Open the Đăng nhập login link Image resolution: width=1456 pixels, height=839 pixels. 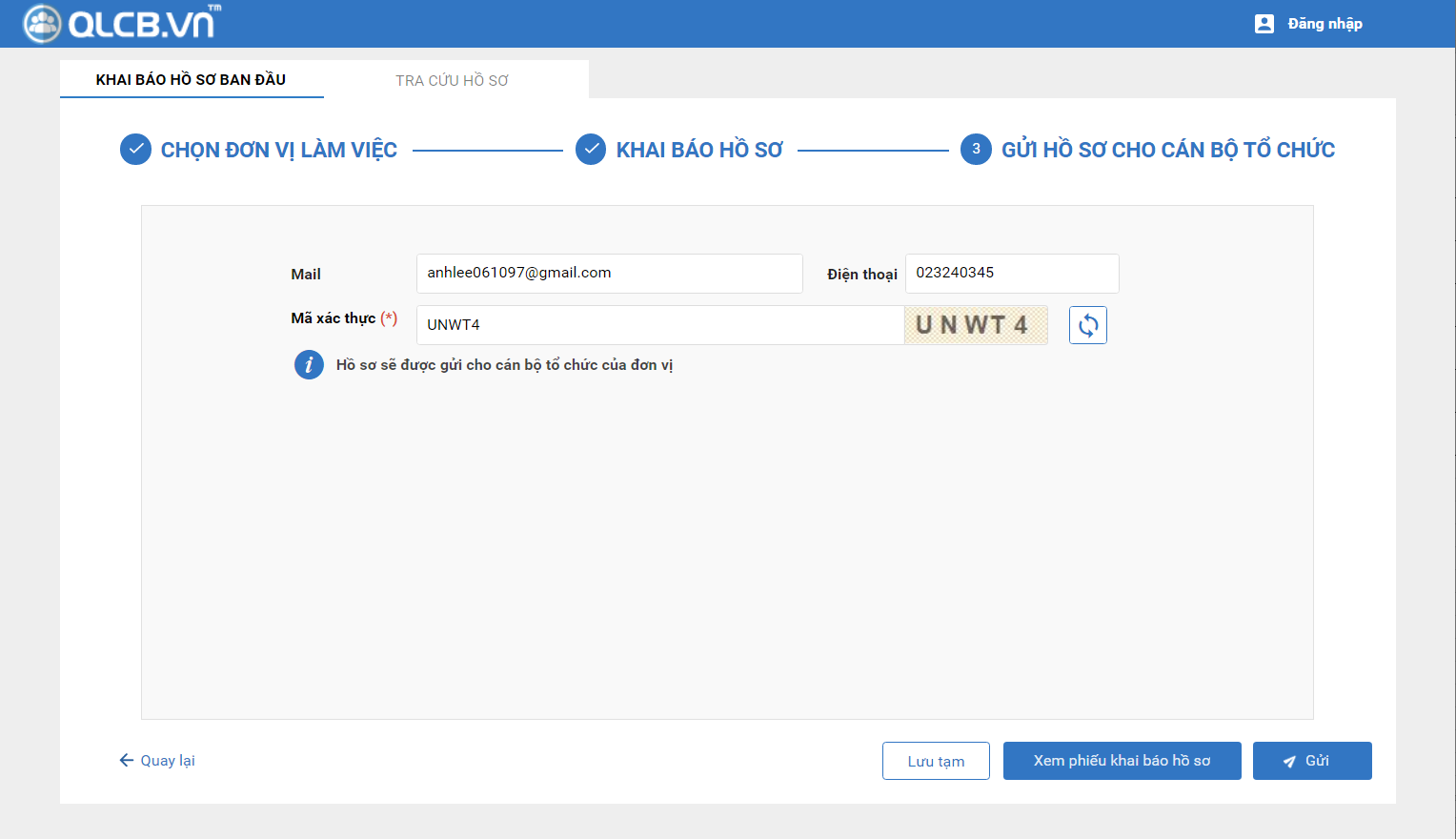[1325, 24]
